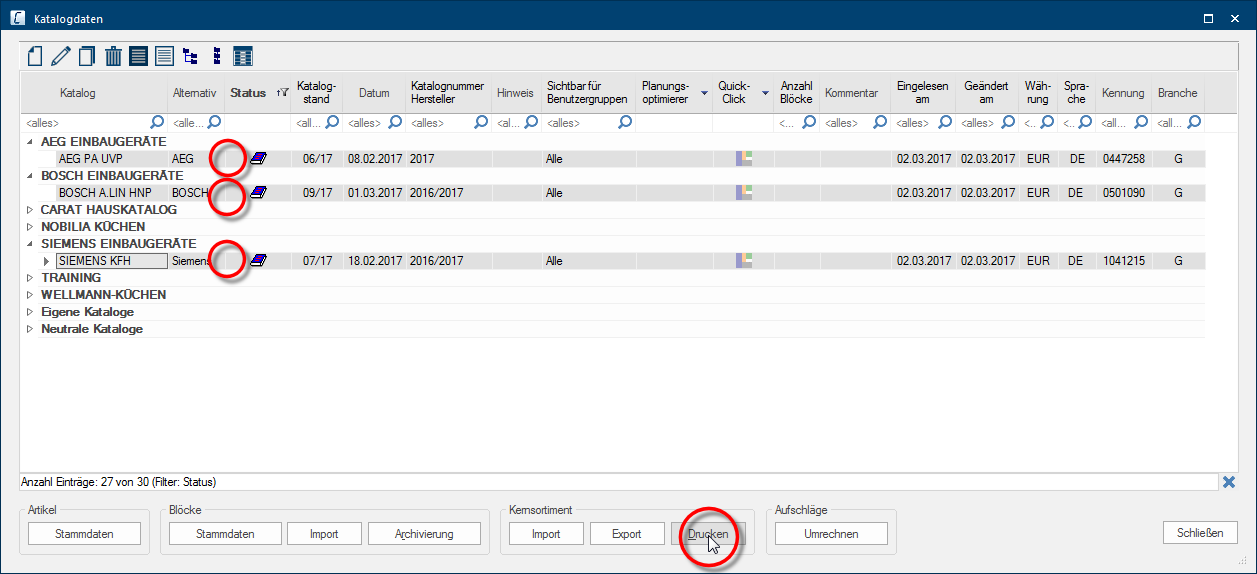Open the Quick-Click column dropdown arrow

click(x=766, y=93)
